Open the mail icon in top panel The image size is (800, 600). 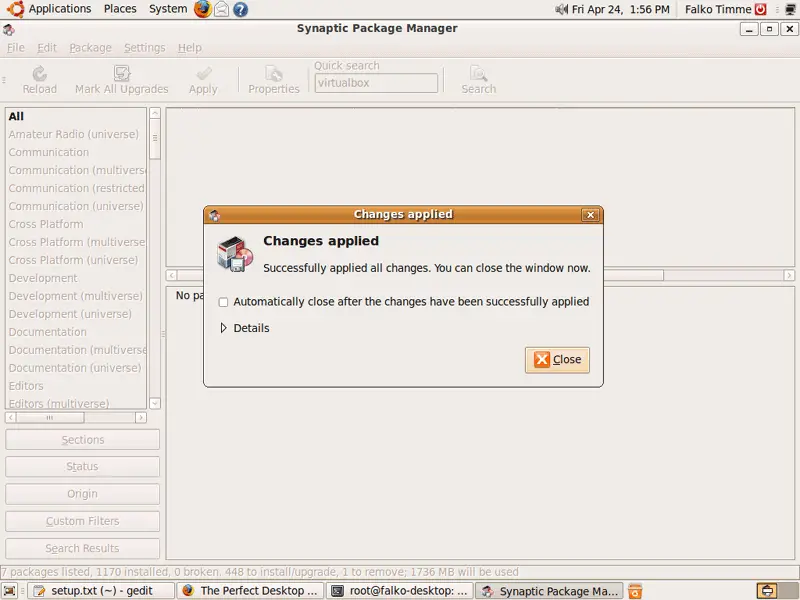point(221,9)
